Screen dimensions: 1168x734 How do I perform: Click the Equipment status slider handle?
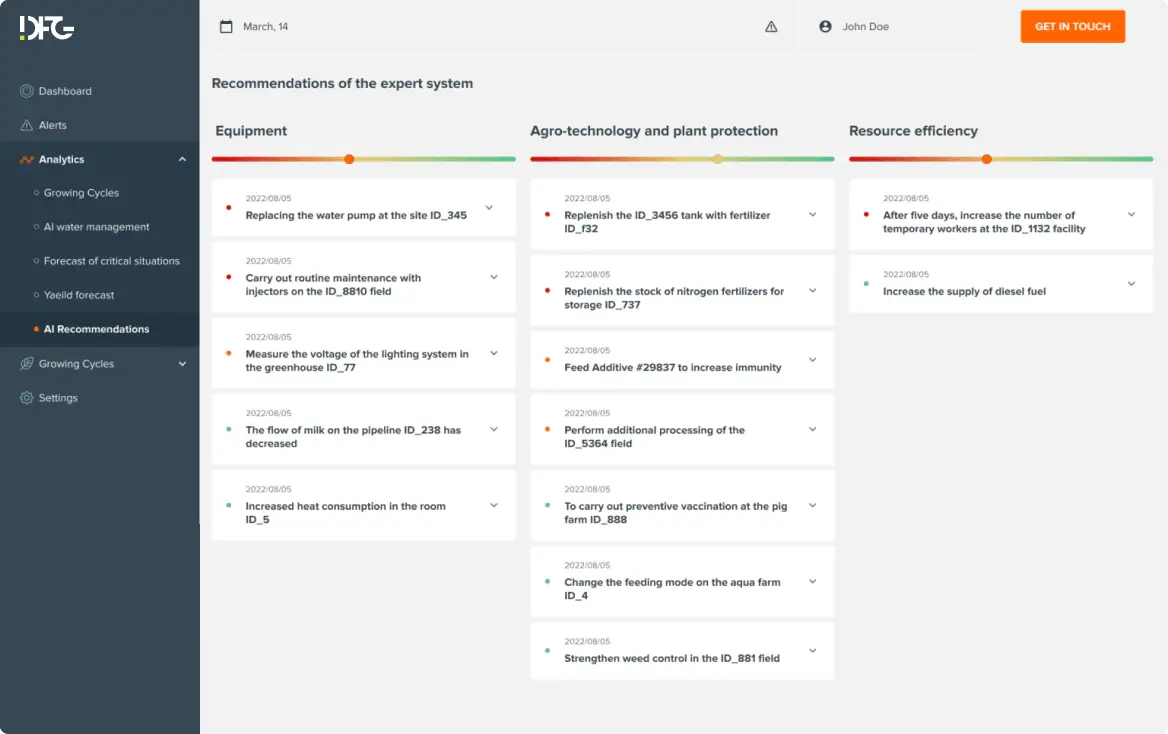point(349,159)
